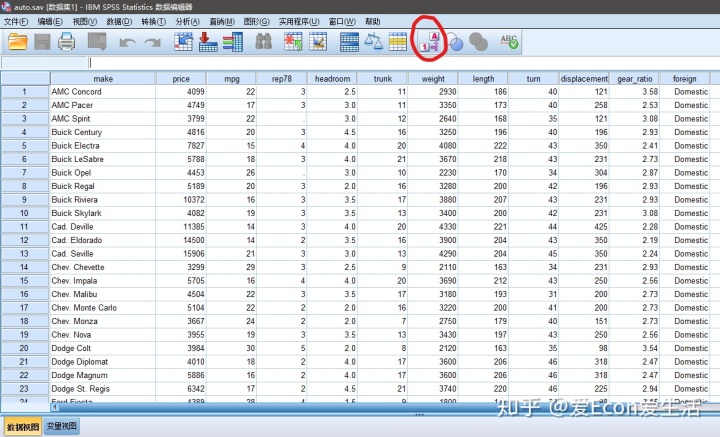Select the displacement column header
Image resolution: width=720 pixels, height=437 pixels.
(584, 78)
